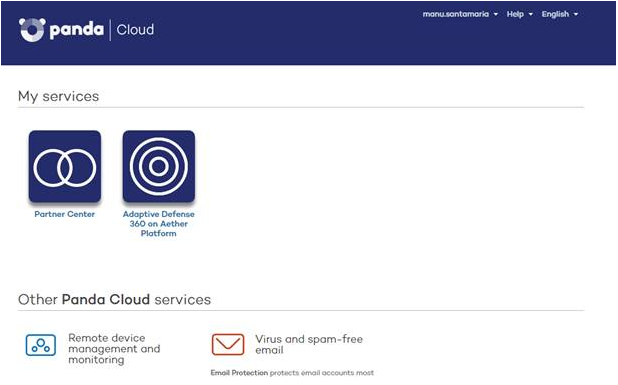Open the Partner Center tile icon

tap(65, 166)
